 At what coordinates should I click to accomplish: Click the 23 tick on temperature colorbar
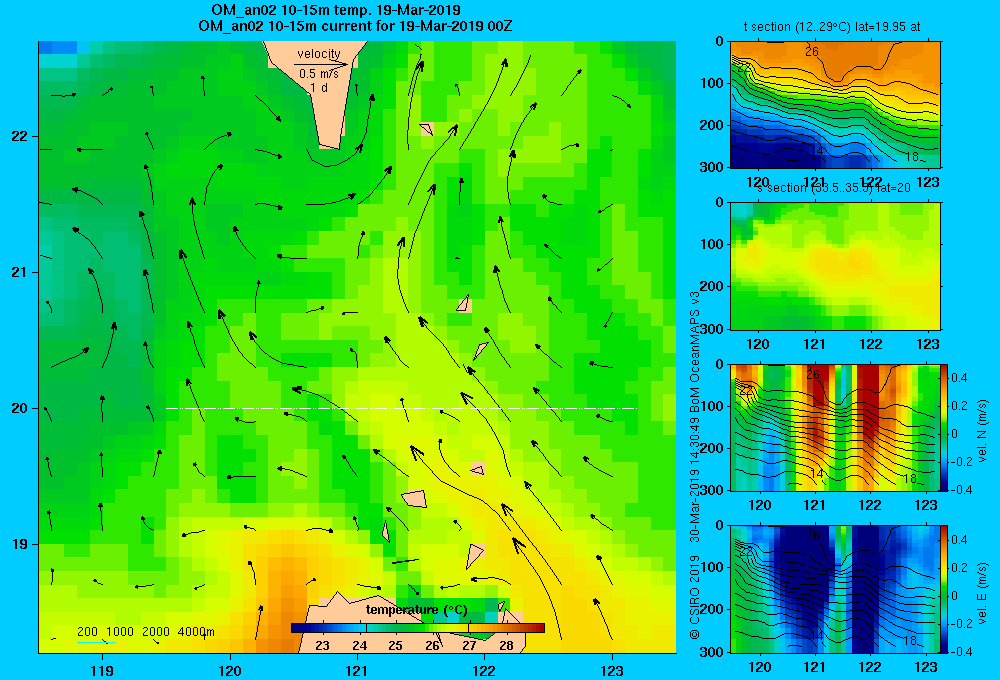322,646
